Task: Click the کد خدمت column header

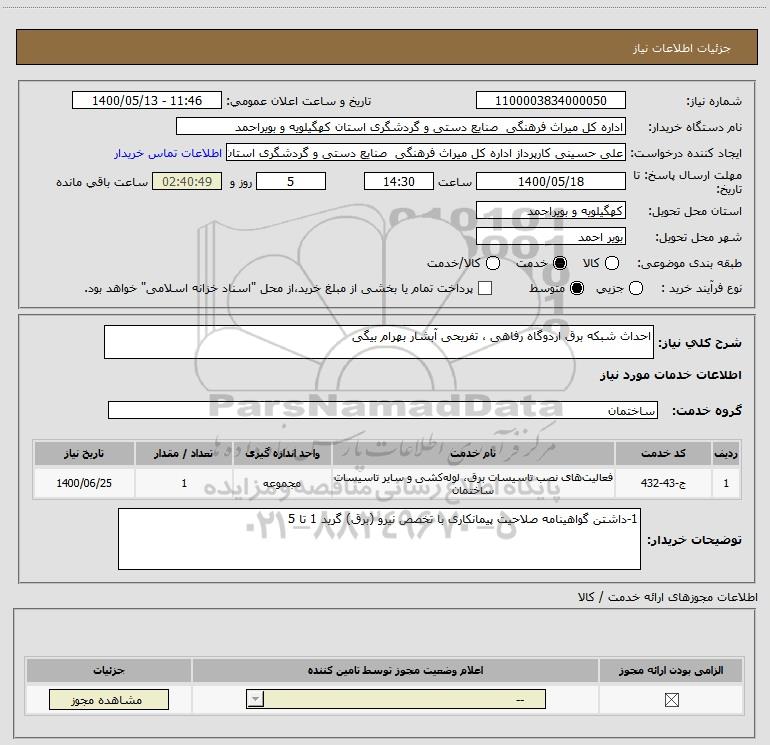Action: point(663,453)
